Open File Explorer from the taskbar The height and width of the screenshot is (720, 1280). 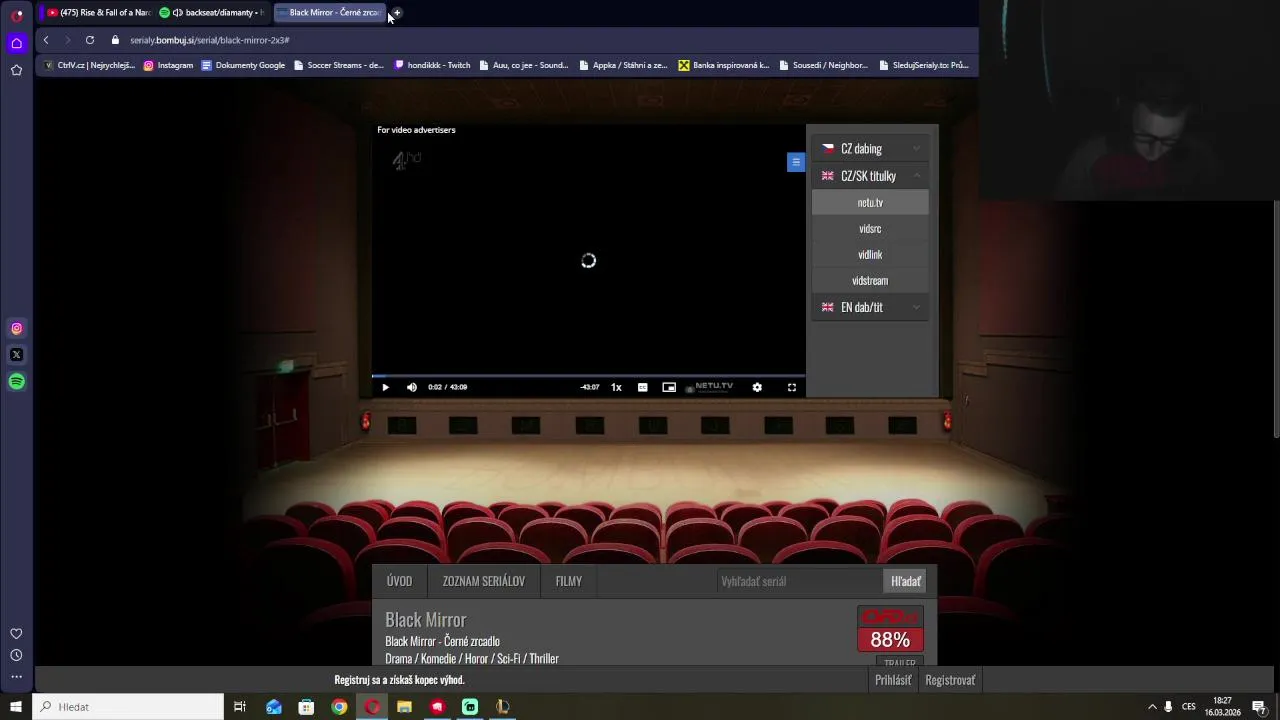[x=404, y=707]
